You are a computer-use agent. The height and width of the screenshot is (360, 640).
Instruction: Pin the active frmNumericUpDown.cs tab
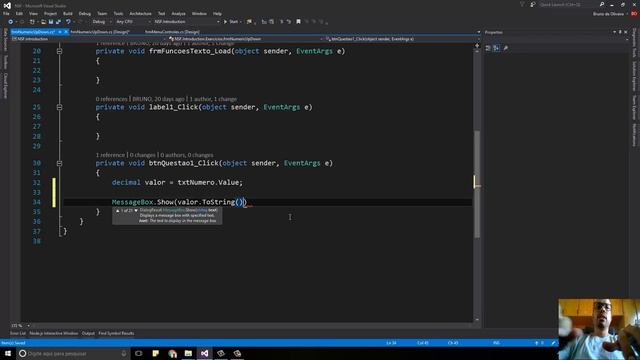point(60,32)
